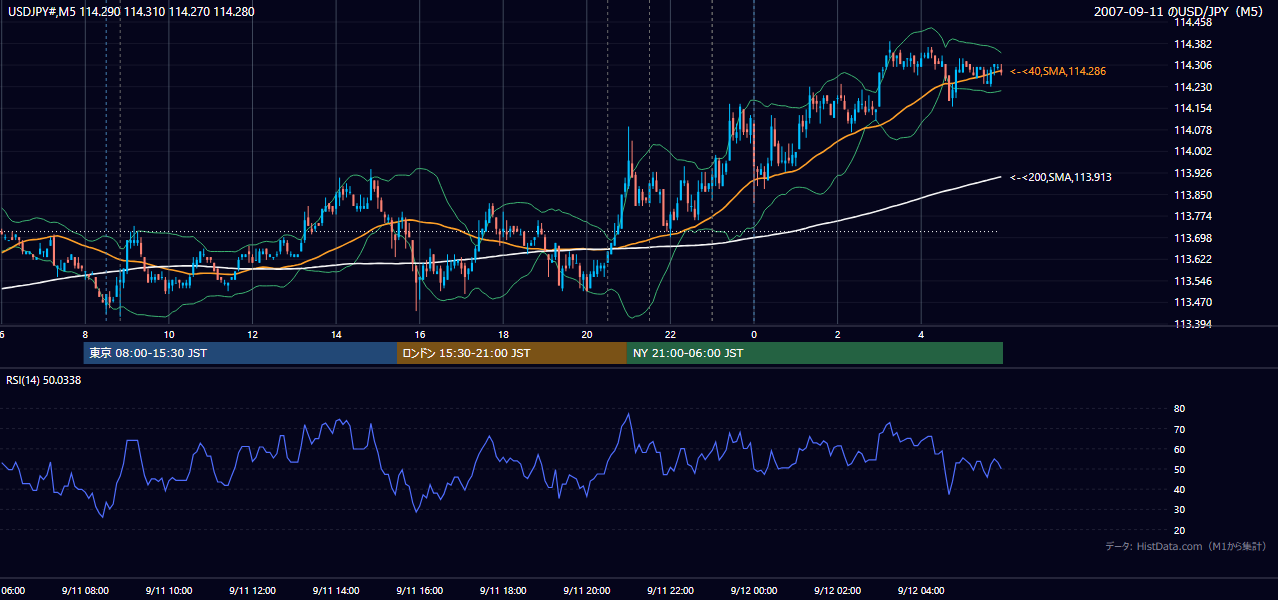Click hour tick 22 under price chart
1278x600 pixels.
(x=670, y=334)
